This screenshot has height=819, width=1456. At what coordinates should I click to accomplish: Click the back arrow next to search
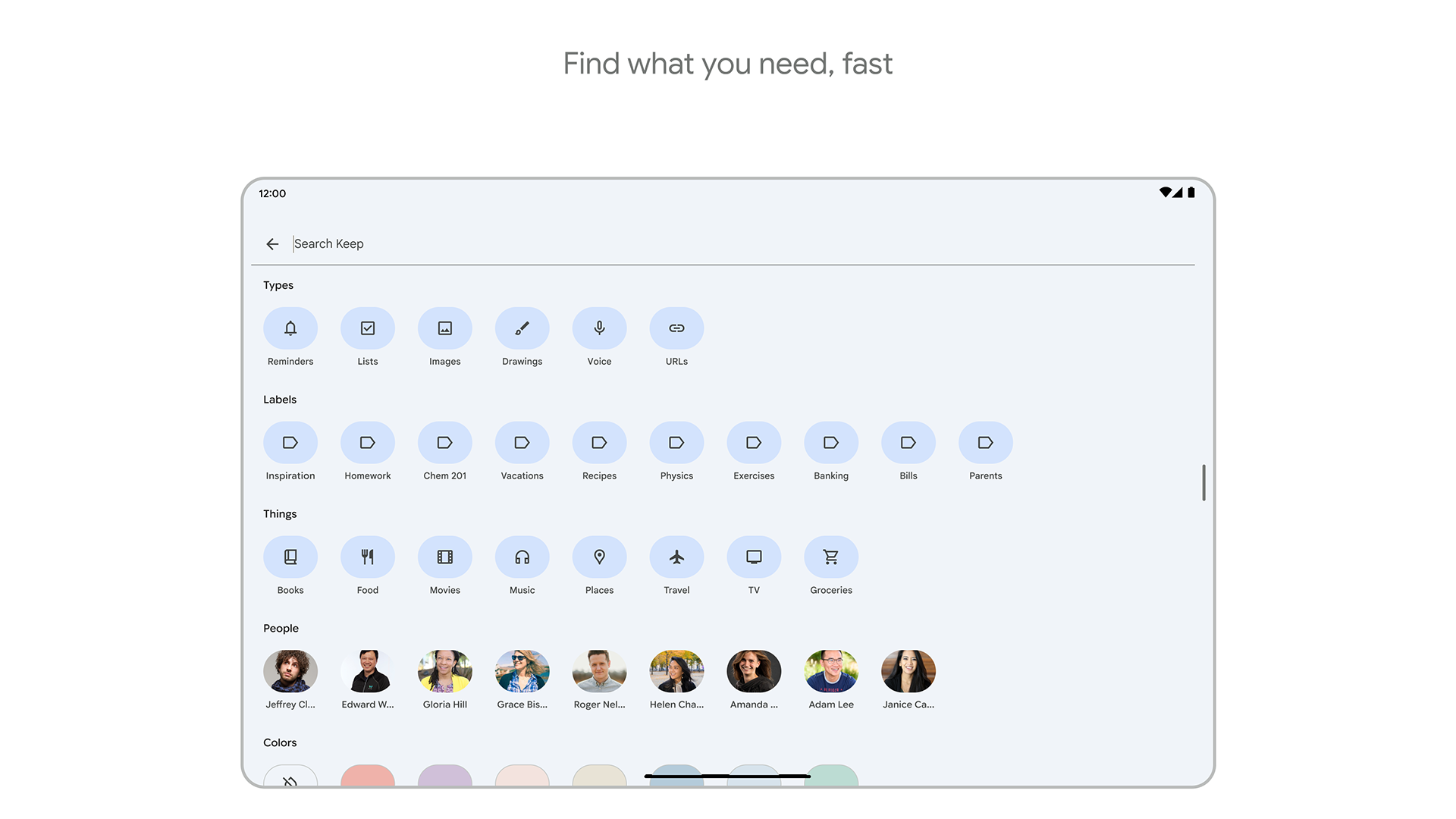coord(272,243)
